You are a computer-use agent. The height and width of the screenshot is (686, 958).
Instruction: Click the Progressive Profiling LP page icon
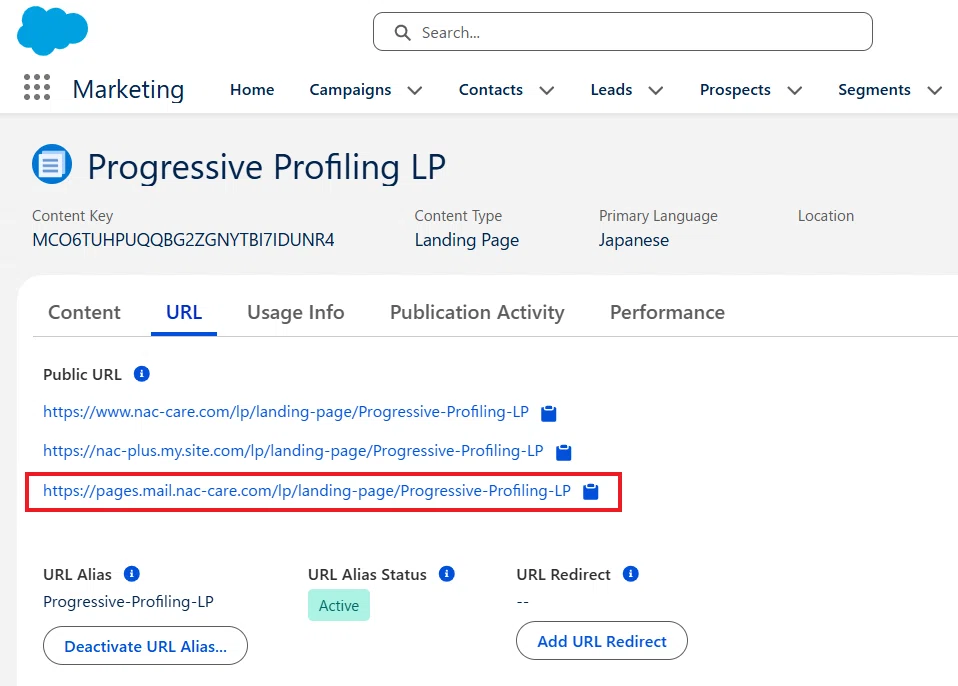[x=52, y=164]
